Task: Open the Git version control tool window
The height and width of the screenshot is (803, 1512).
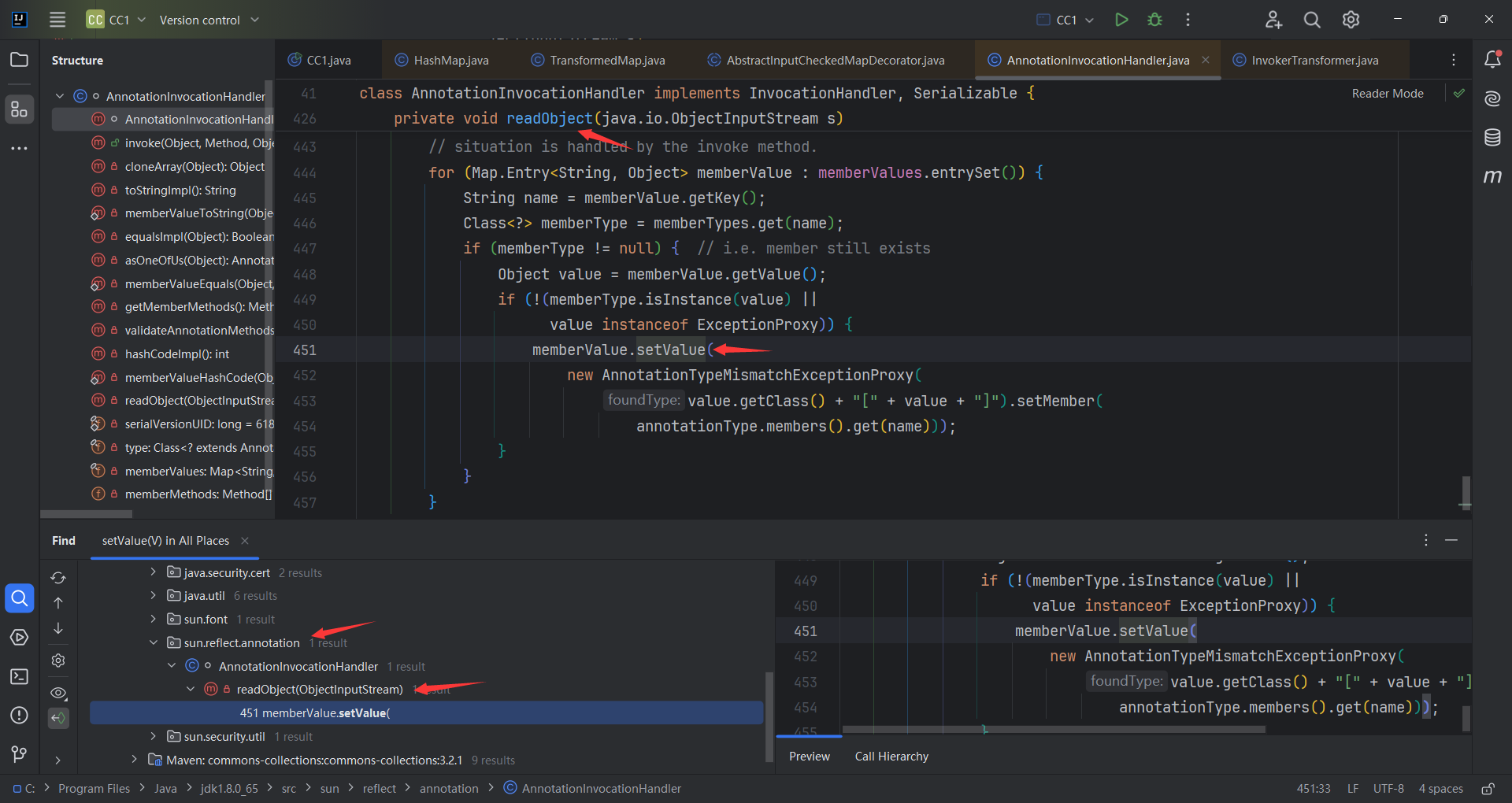Action: pos(20,754)
